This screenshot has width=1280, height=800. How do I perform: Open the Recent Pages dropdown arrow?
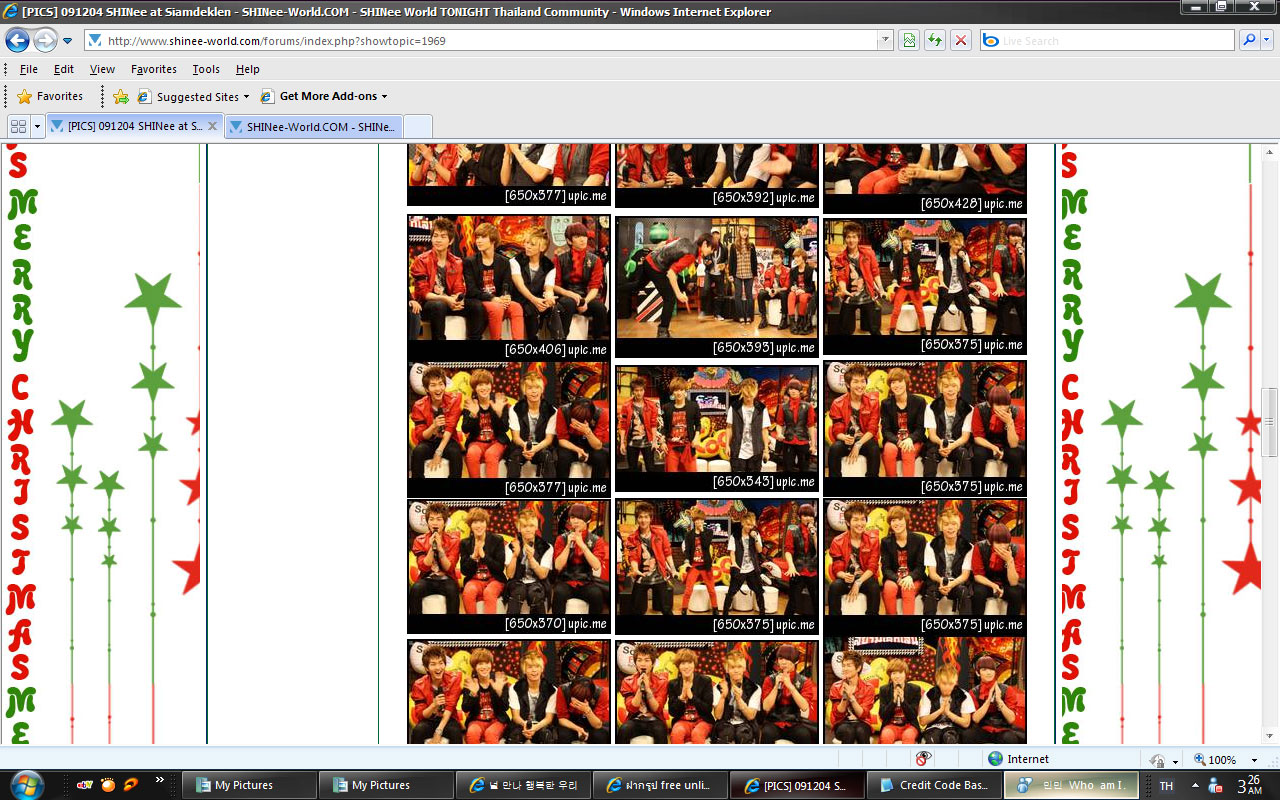tap(67, 41)
